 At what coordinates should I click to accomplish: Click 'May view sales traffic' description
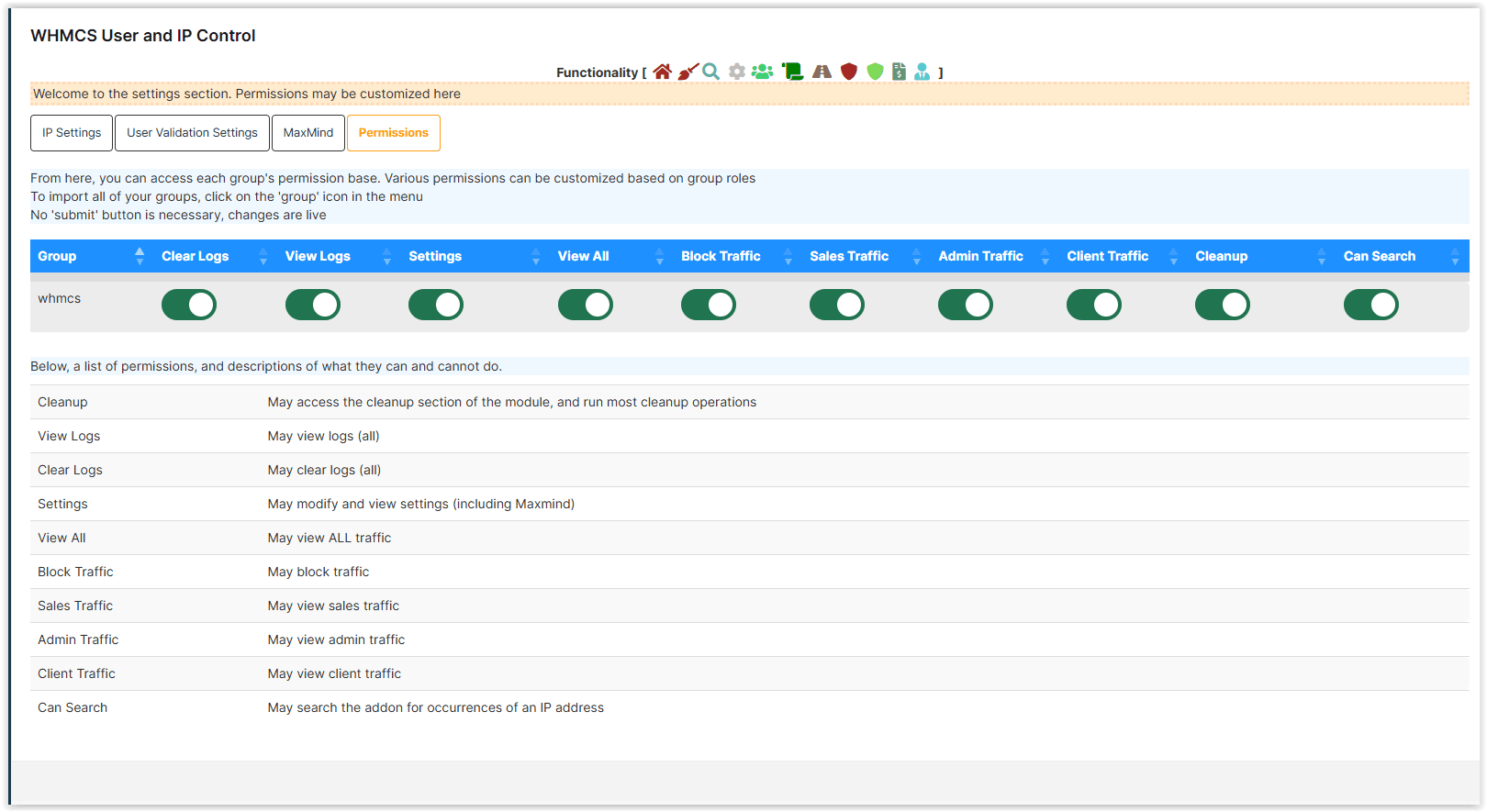(333, 606)
